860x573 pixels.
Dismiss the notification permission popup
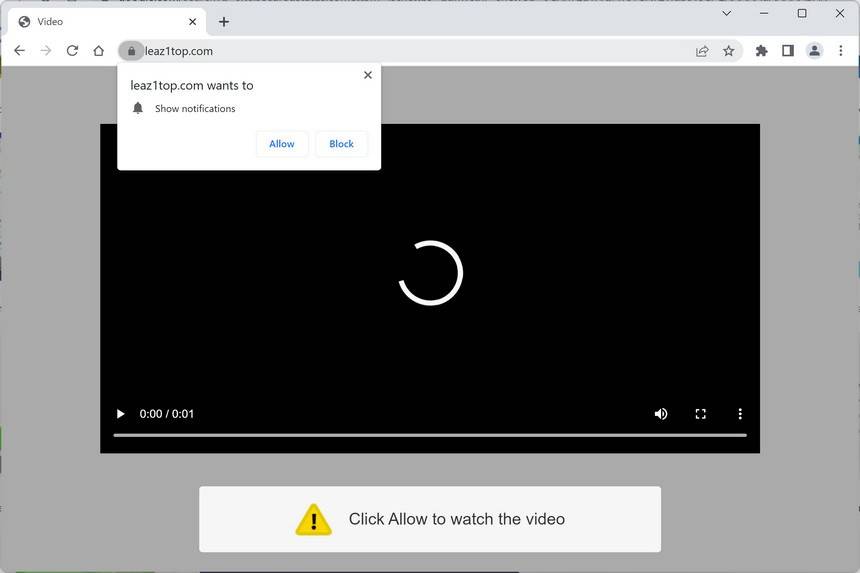[x=368, y=75]
